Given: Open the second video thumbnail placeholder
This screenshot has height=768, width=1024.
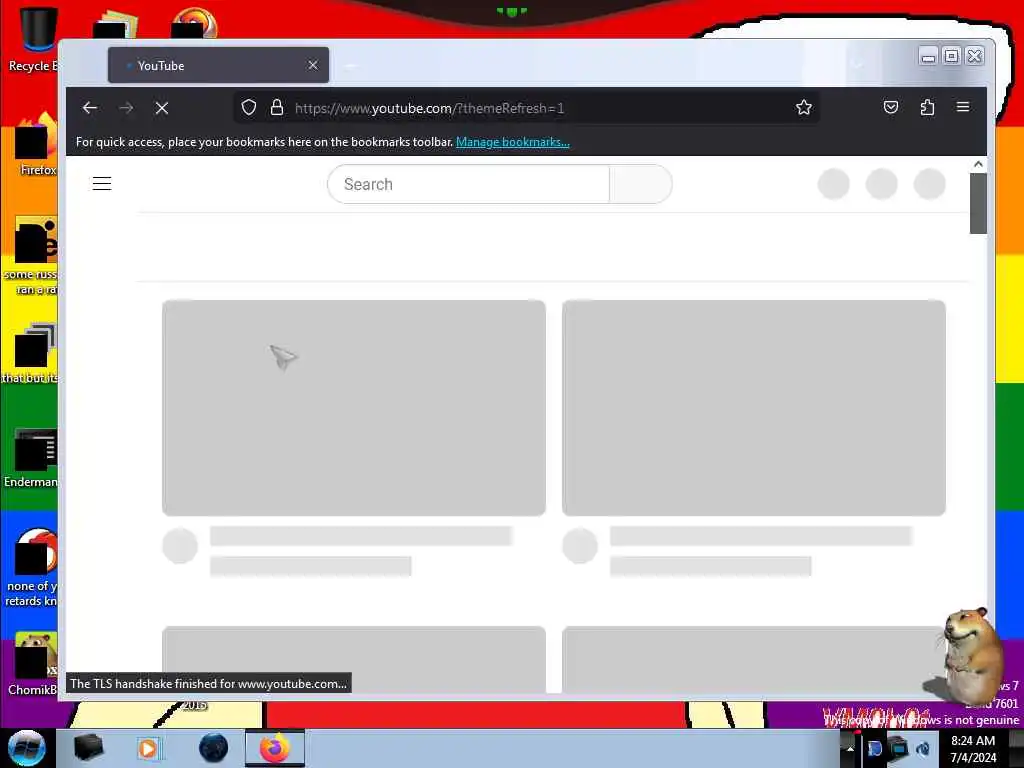Looking at the screenshot, I should coord(754,408).
